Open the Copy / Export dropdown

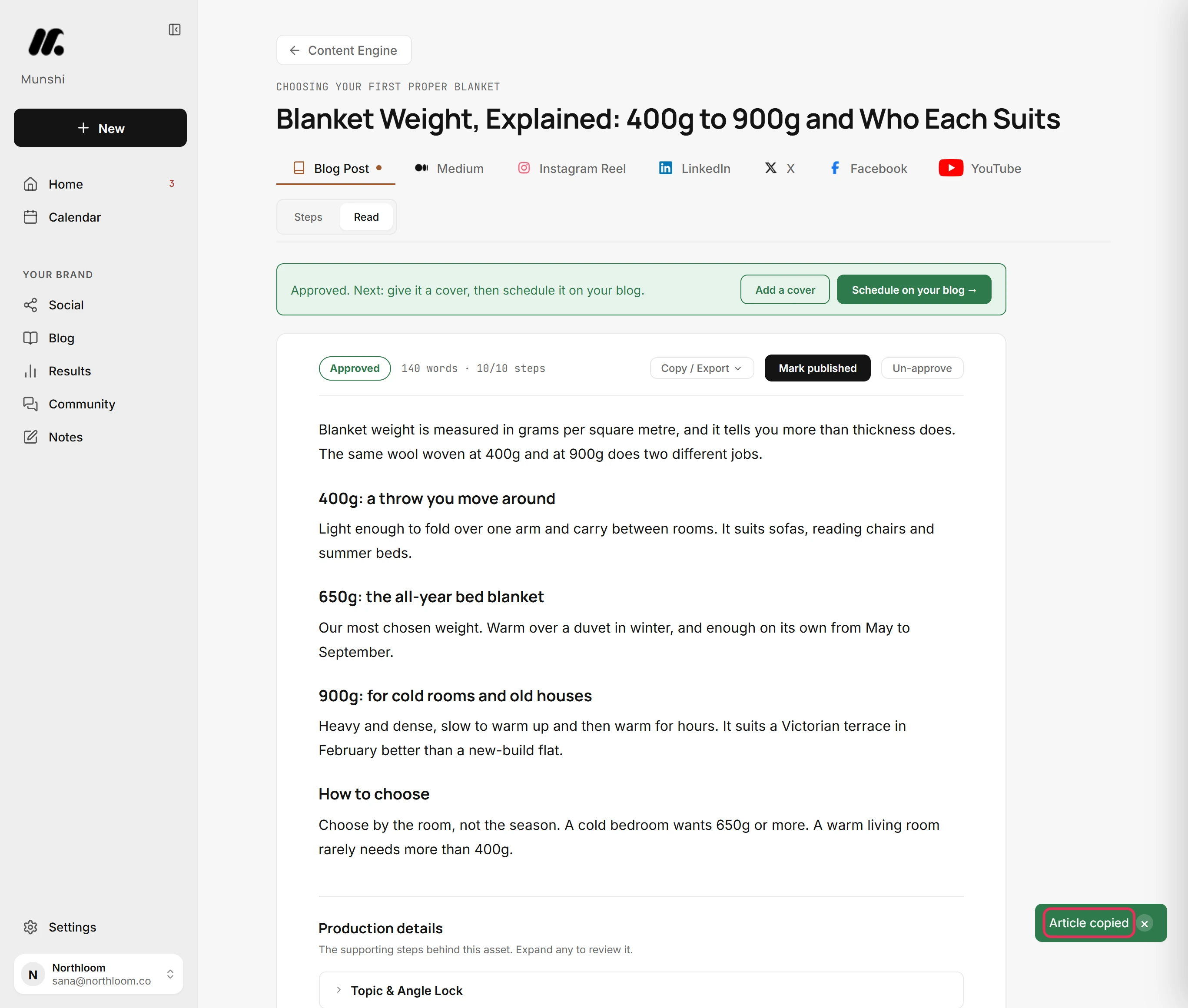pos(701,368)
